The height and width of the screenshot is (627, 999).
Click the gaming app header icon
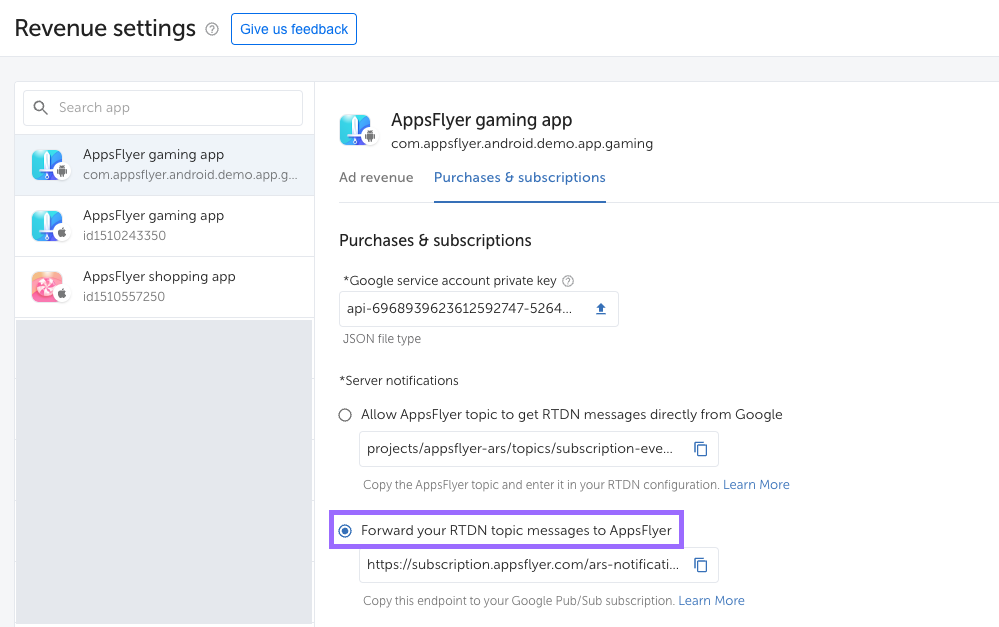(356, 130)
